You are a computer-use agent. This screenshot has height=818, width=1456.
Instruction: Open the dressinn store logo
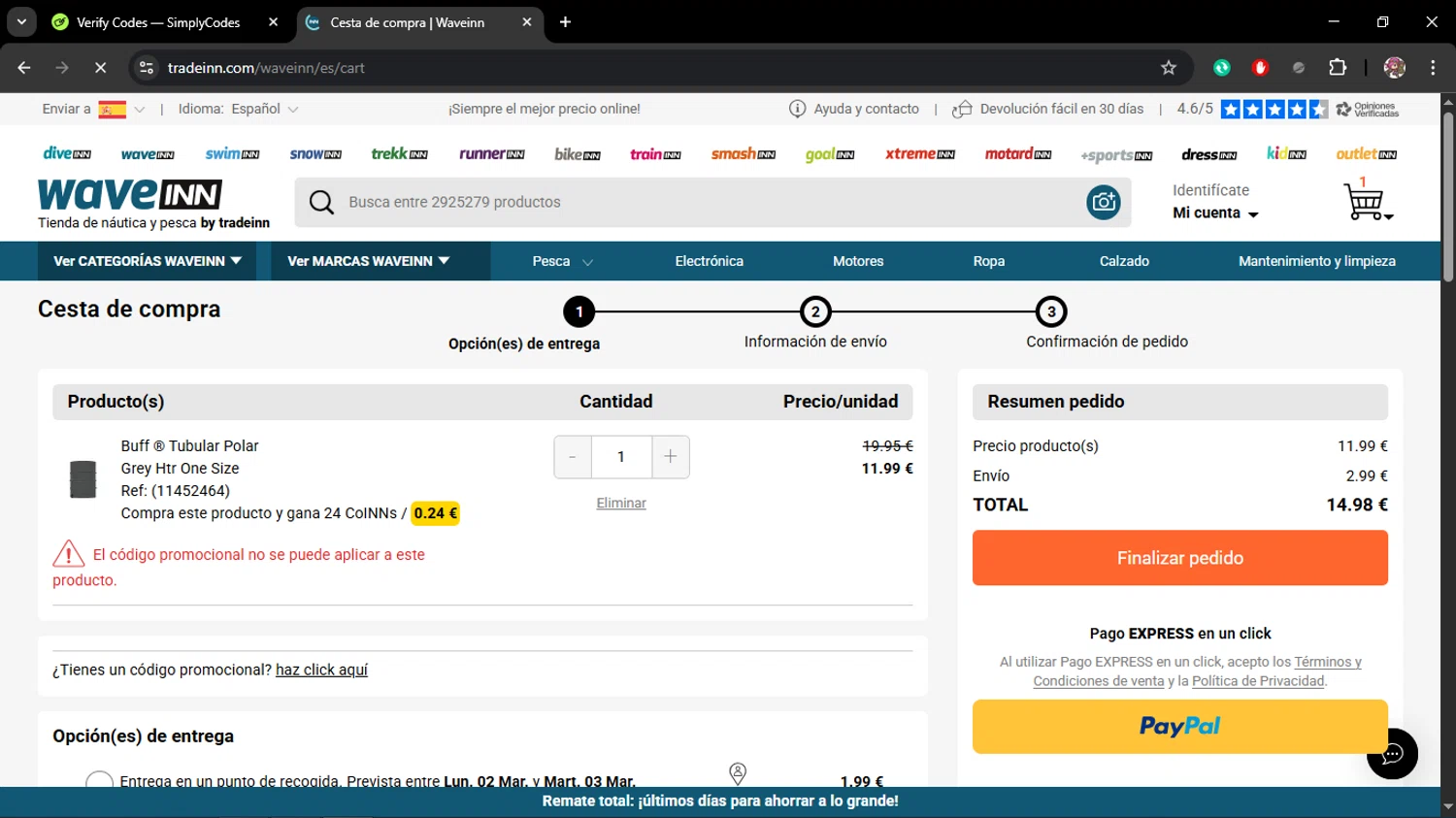[1208, 154]
